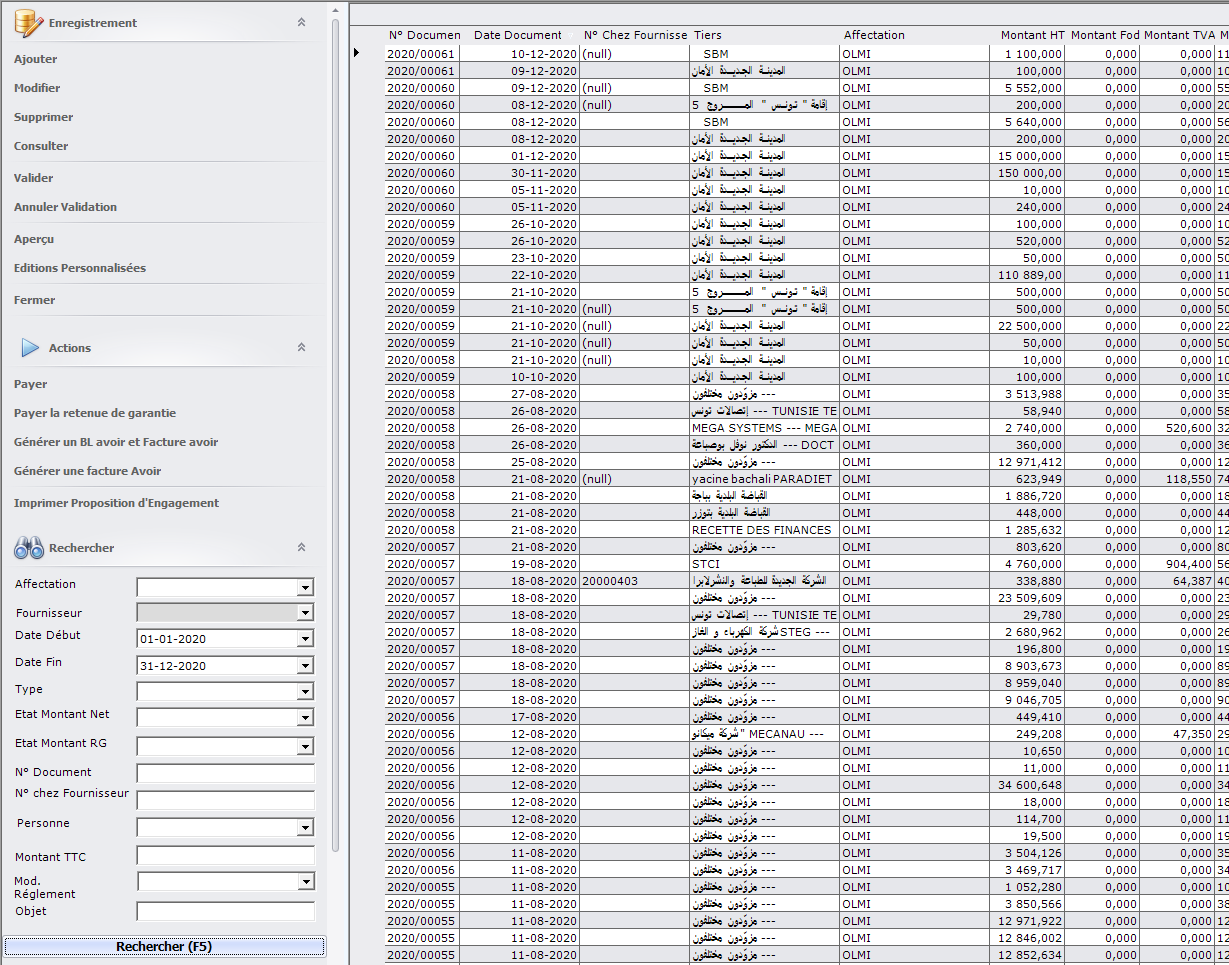Open the Date Début date picker dropdown

305,639
